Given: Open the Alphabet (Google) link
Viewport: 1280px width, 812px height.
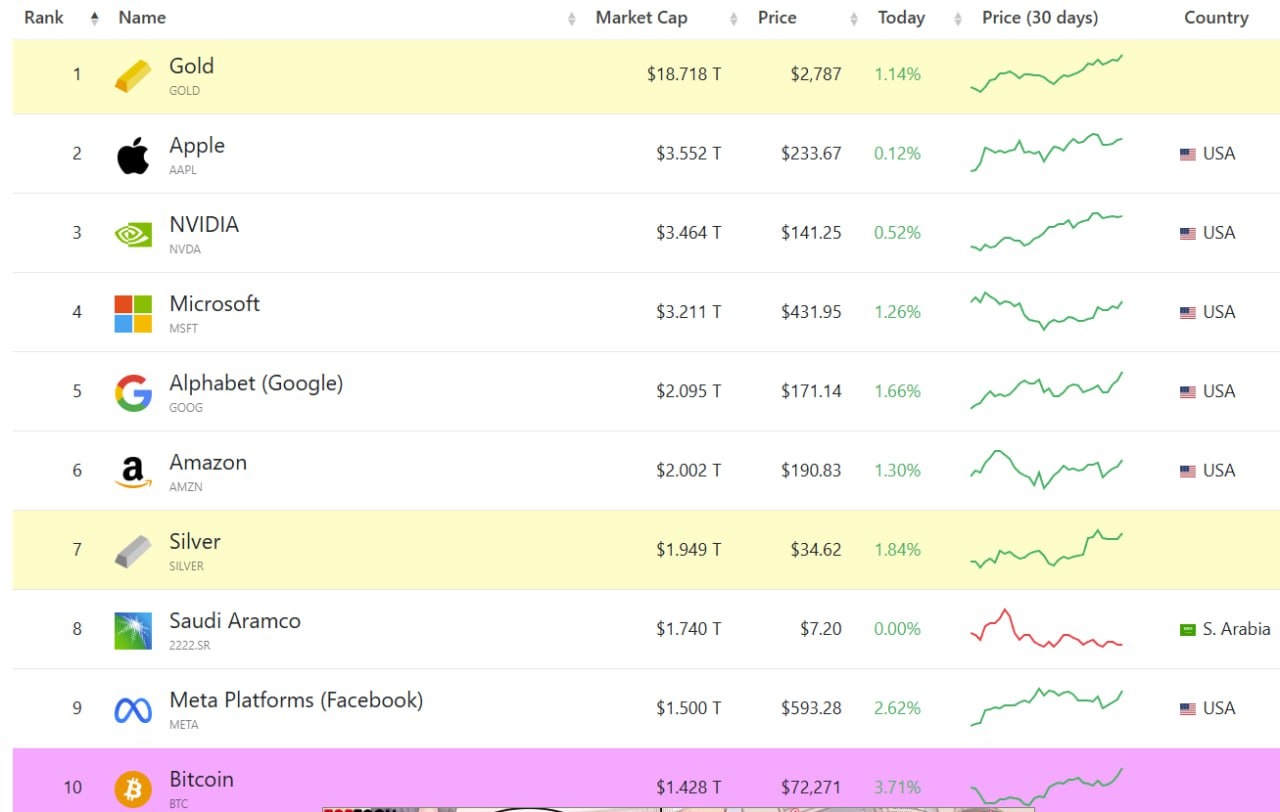Looking at the screenshot, I should tap(256, 383).
